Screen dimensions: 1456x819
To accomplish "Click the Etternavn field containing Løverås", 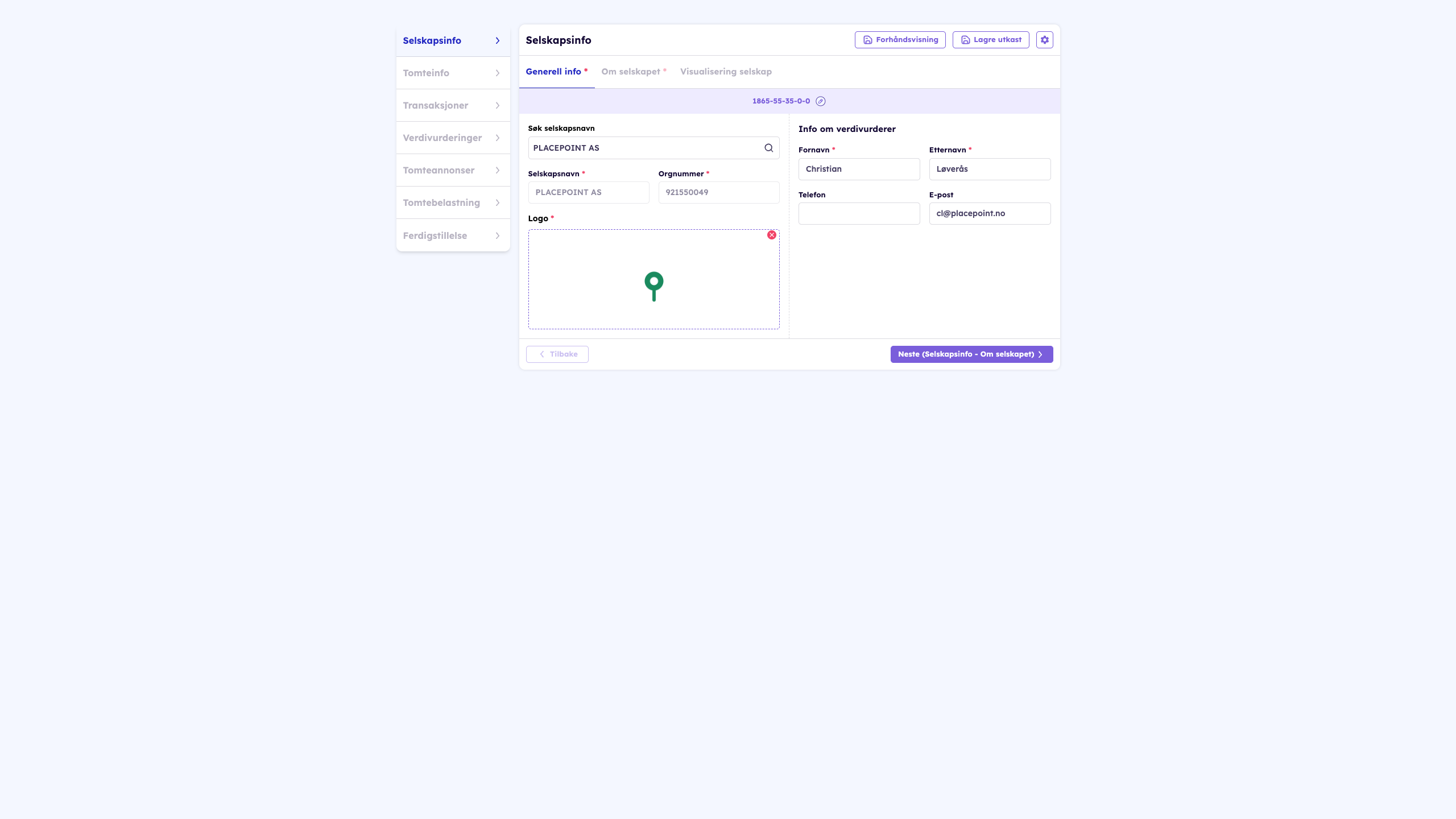I will [990, 169].
